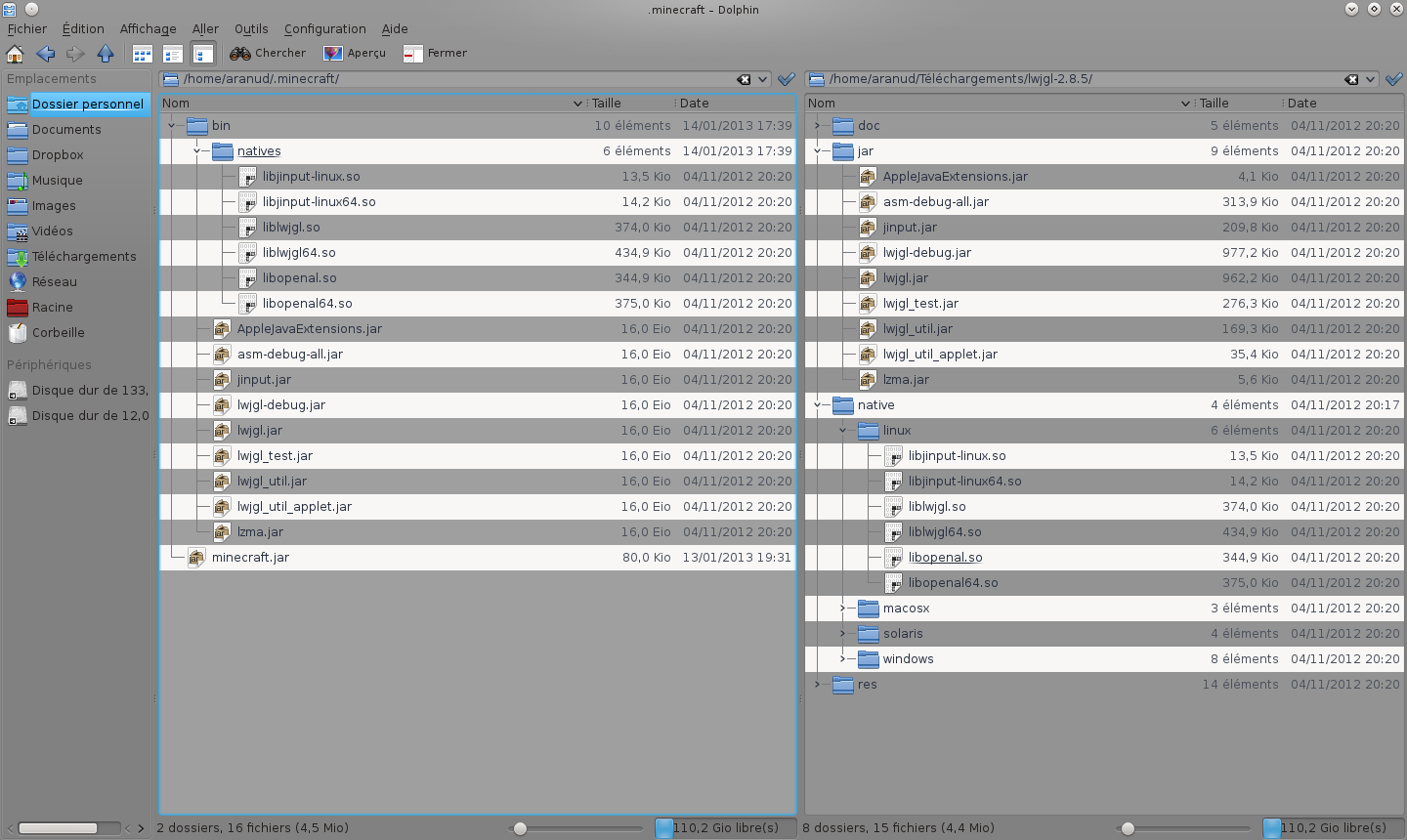
Task: Go to home folder toolbar icon
Action: [x=15, y=54]
